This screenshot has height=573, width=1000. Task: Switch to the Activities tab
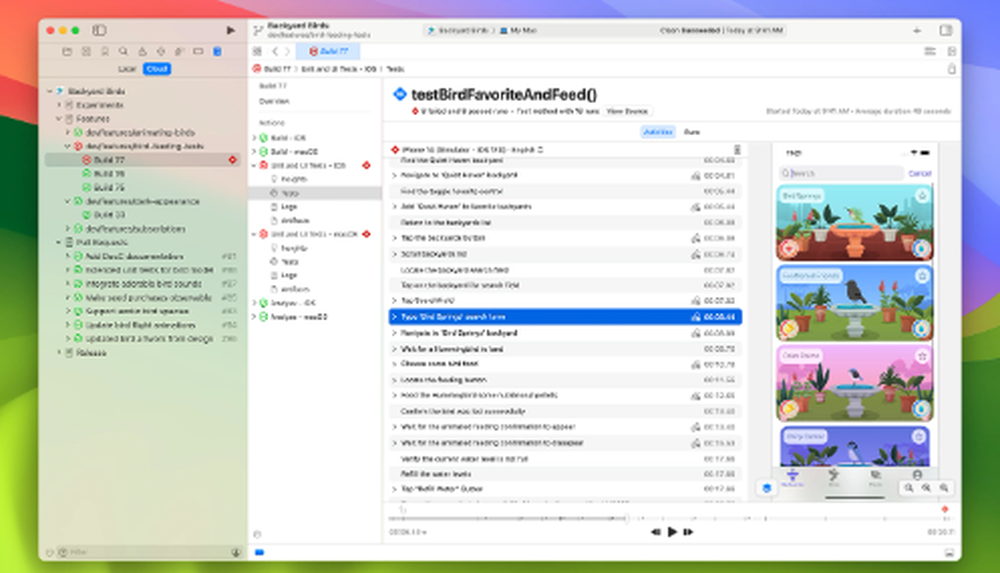[658, 132]
